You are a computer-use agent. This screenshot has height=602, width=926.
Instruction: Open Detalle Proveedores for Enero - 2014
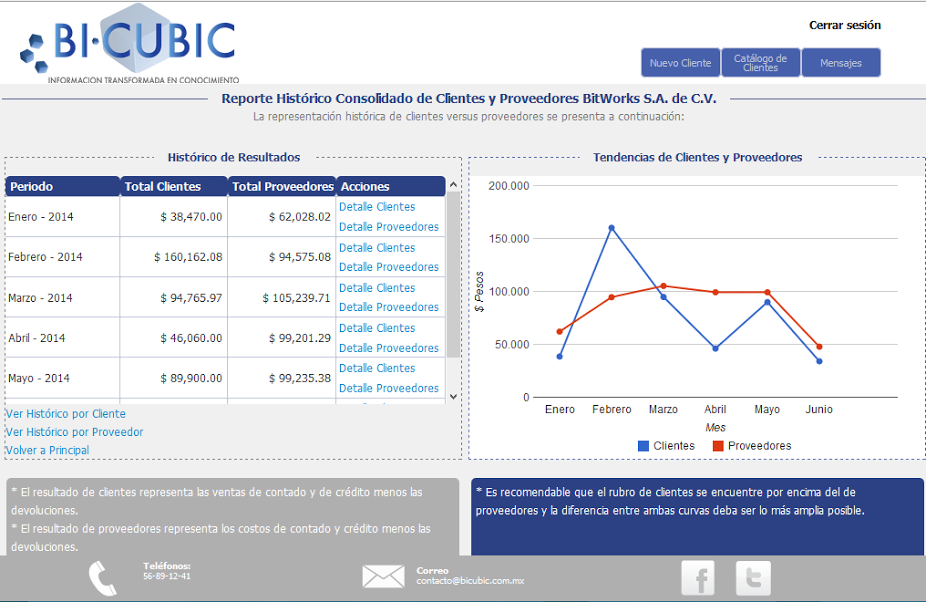coord(389,227)
